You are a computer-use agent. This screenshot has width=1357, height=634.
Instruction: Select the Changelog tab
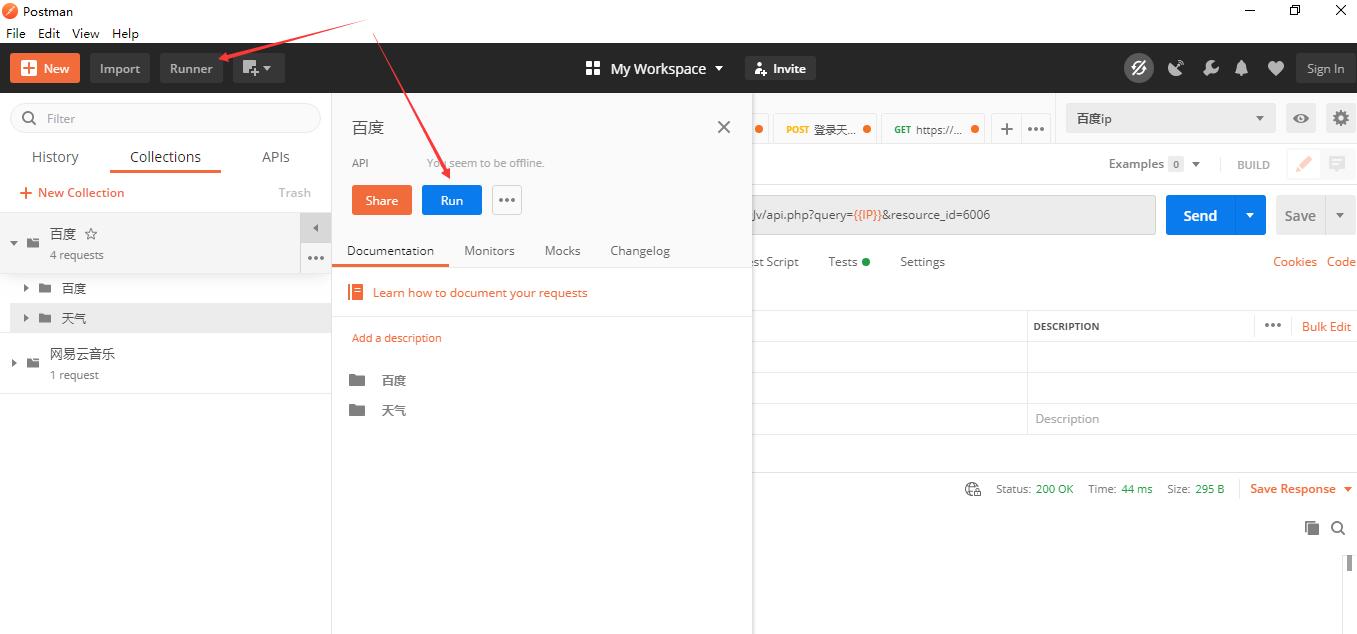[x=640, y=251]
